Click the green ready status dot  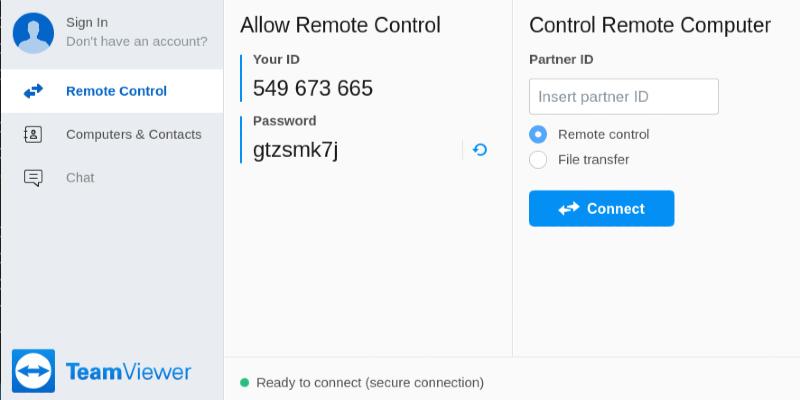tap(244, 382)
